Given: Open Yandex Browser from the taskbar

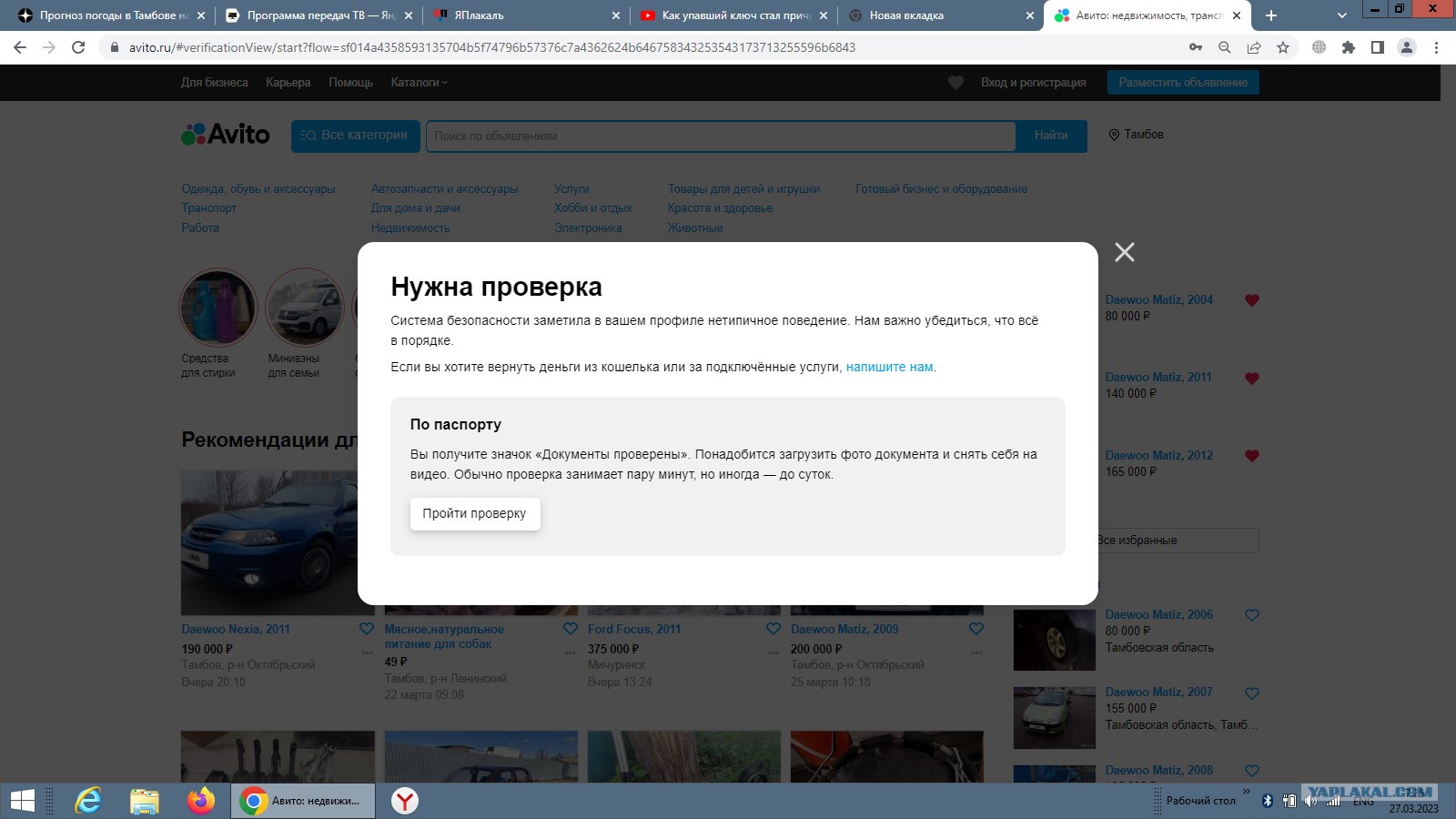Looking at the screenshot, I should [404, 801].
